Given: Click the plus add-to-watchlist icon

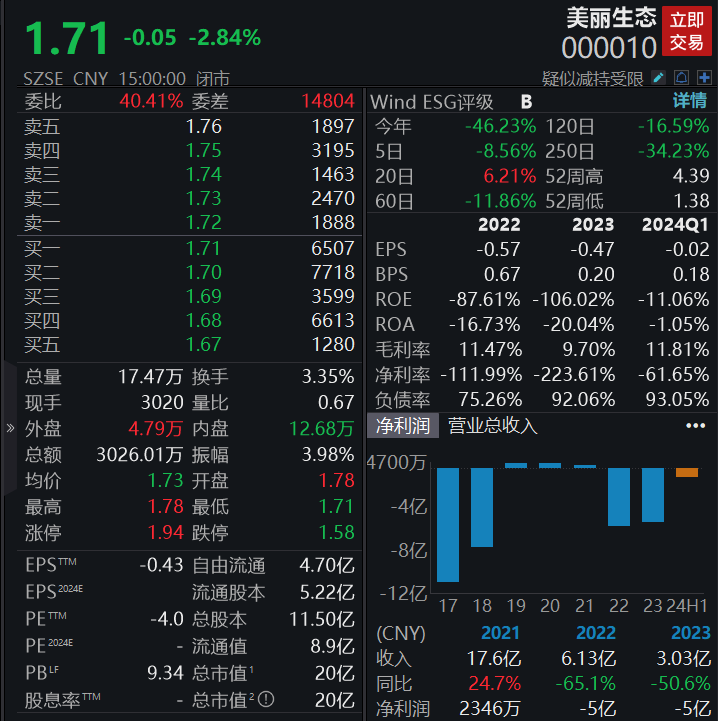Looking at the screenshot, I should pyautogui.click(x=703, y=78).
